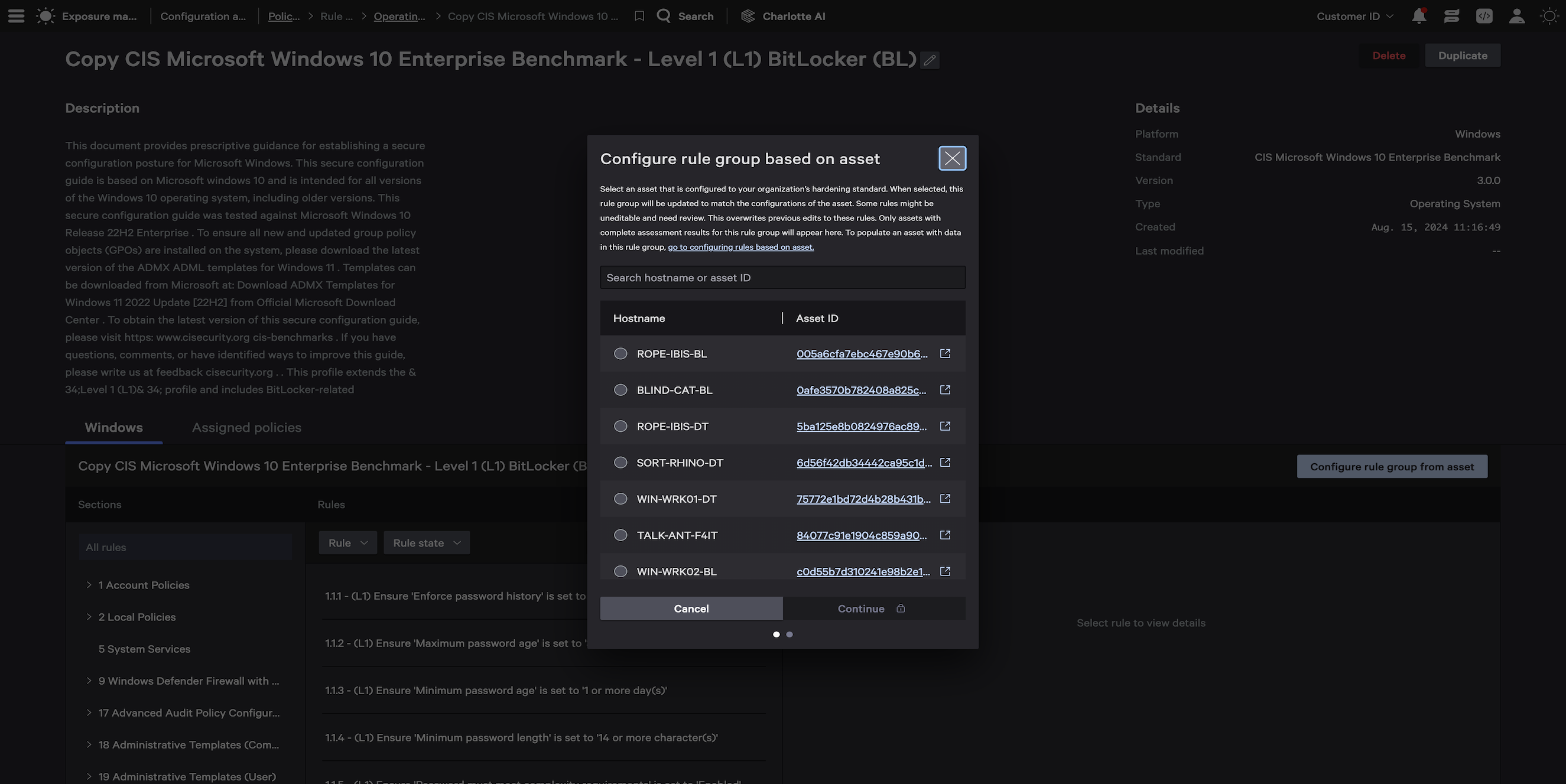Click Cancel in the dialog

click(x=691, y=609)
